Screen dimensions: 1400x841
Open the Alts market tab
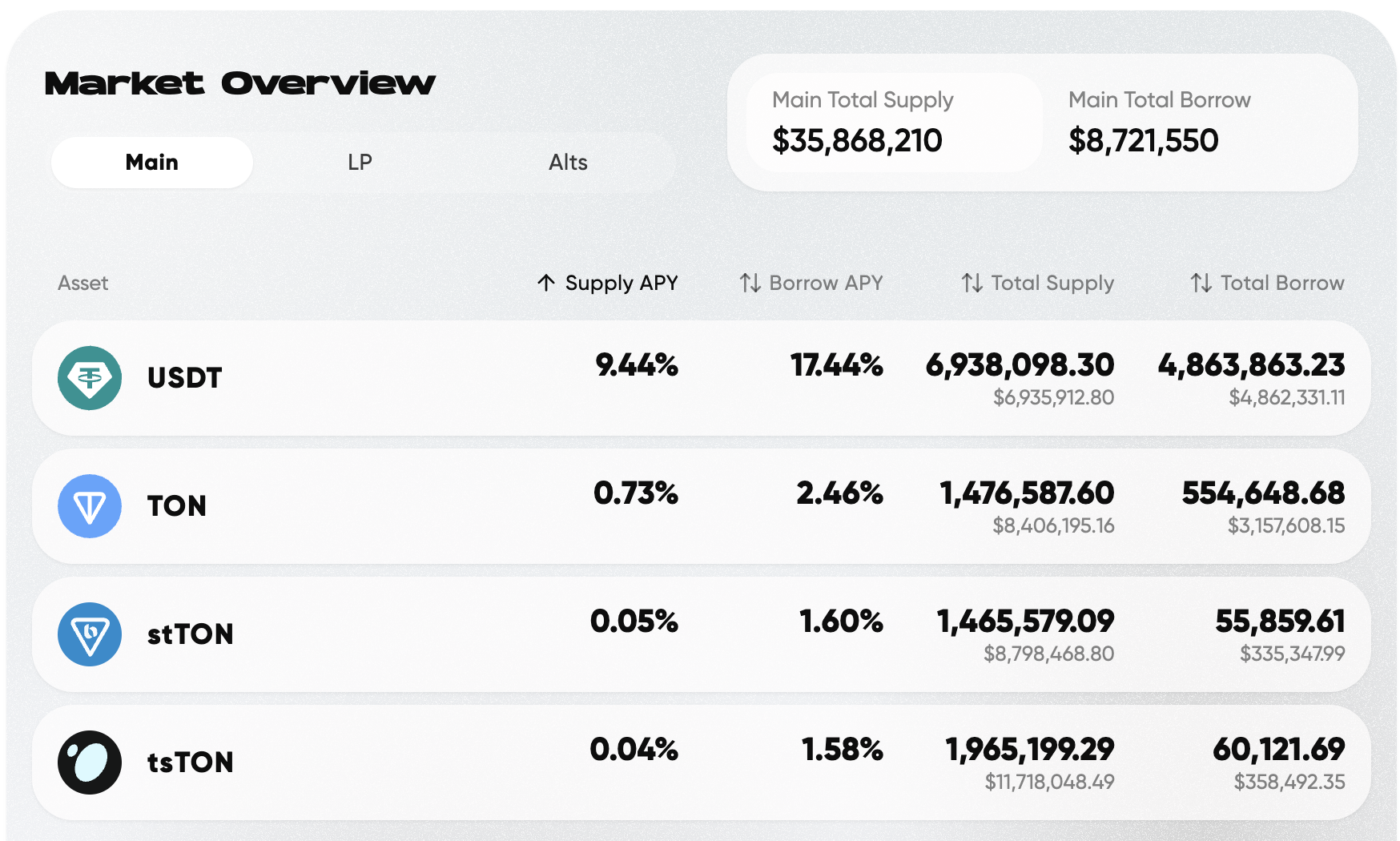click(568, 163)
